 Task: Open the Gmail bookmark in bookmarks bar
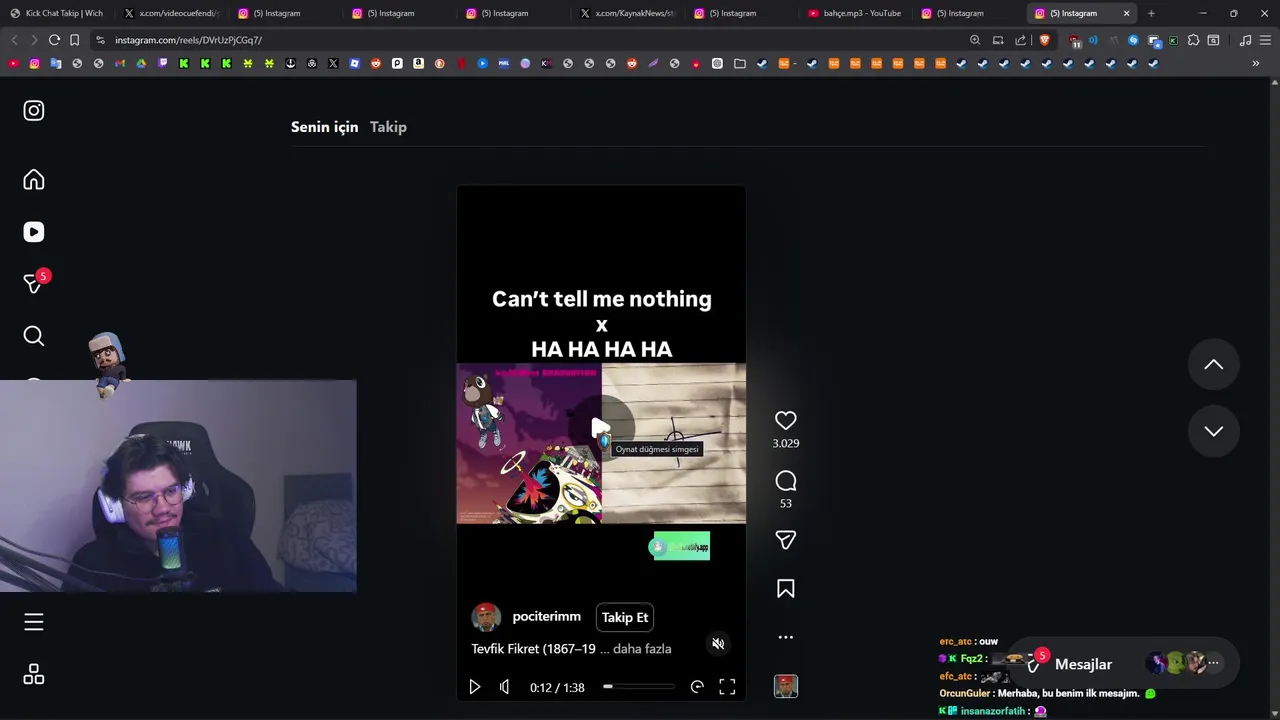(x=119, y=63)
